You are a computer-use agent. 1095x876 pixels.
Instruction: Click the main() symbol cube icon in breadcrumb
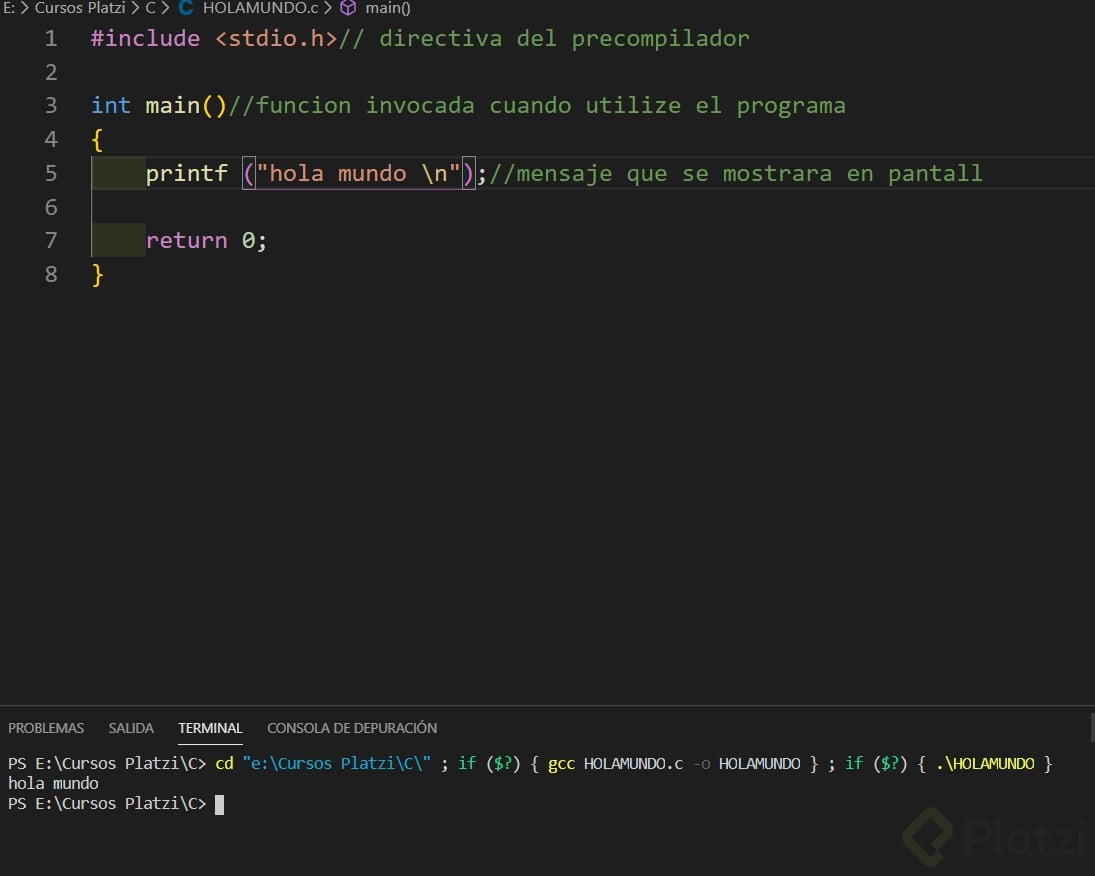coord(347,8)
